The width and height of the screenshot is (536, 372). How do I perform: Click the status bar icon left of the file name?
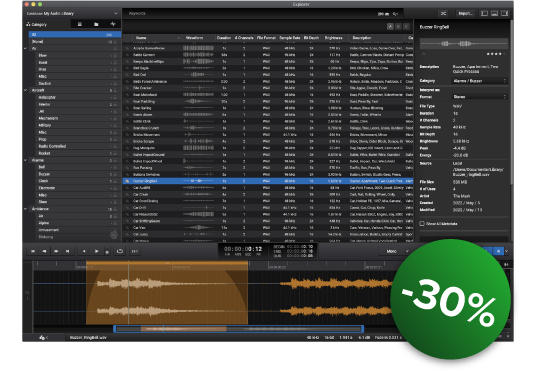(42, 337)
